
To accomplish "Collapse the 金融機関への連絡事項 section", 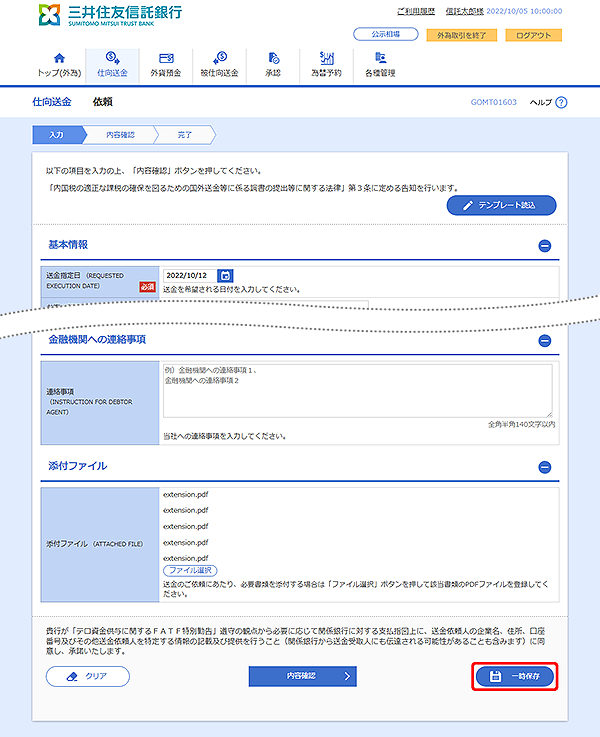I will click(545, 341).
